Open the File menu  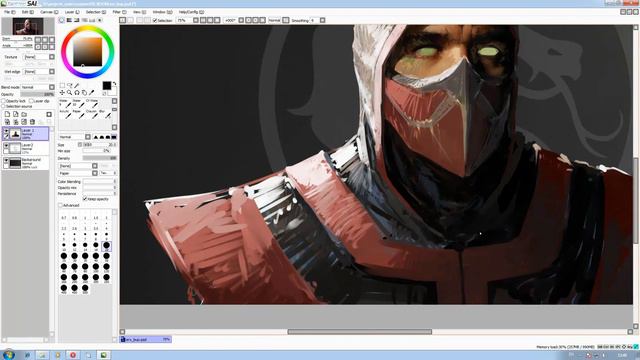coord(9,12)
